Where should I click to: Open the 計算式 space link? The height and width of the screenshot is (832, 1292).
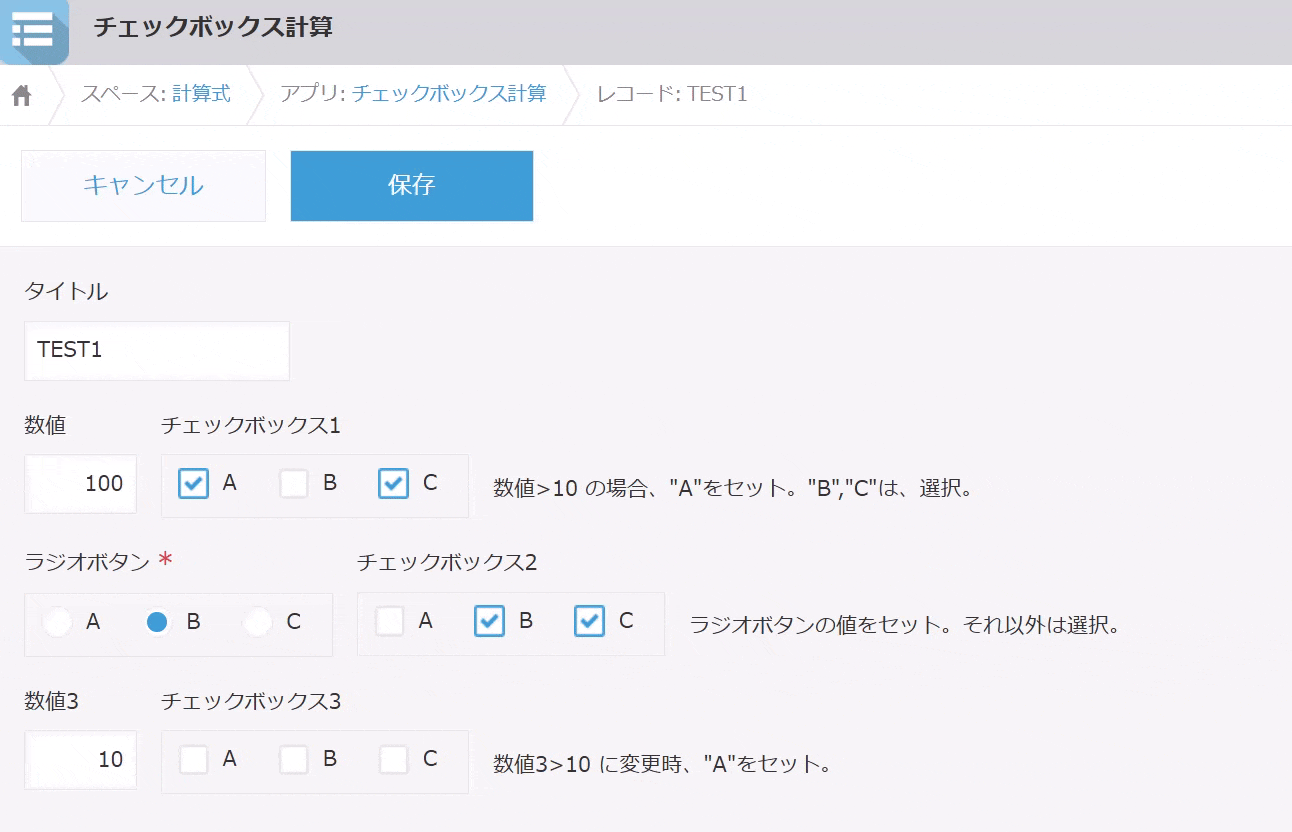pos(201,94)
